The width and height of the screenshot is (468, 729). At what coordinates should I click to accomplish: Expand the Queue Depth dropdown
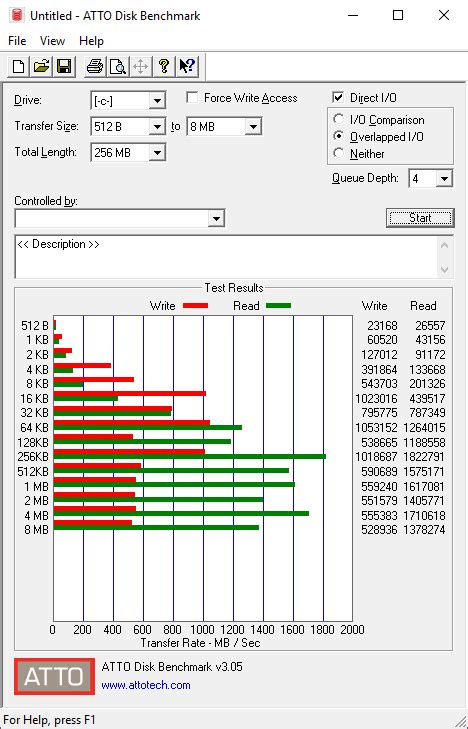[444, 179]
